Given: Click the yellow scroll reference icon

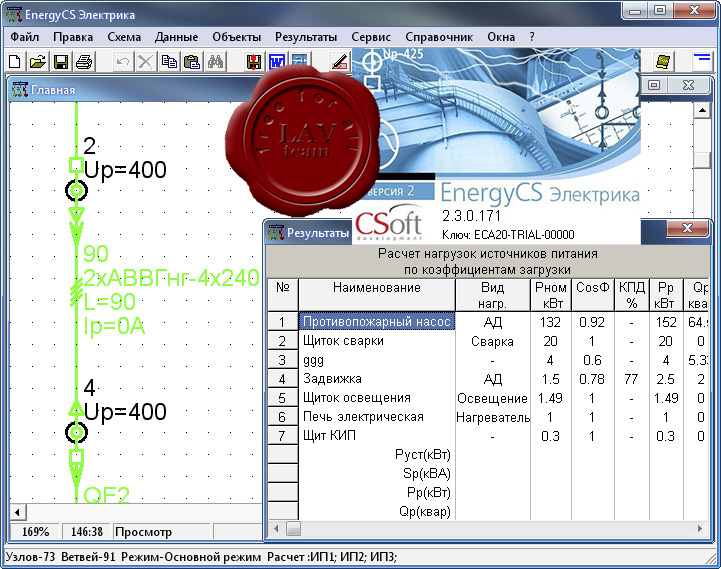Looking at the screenshot, I should (x=663, y=61).
